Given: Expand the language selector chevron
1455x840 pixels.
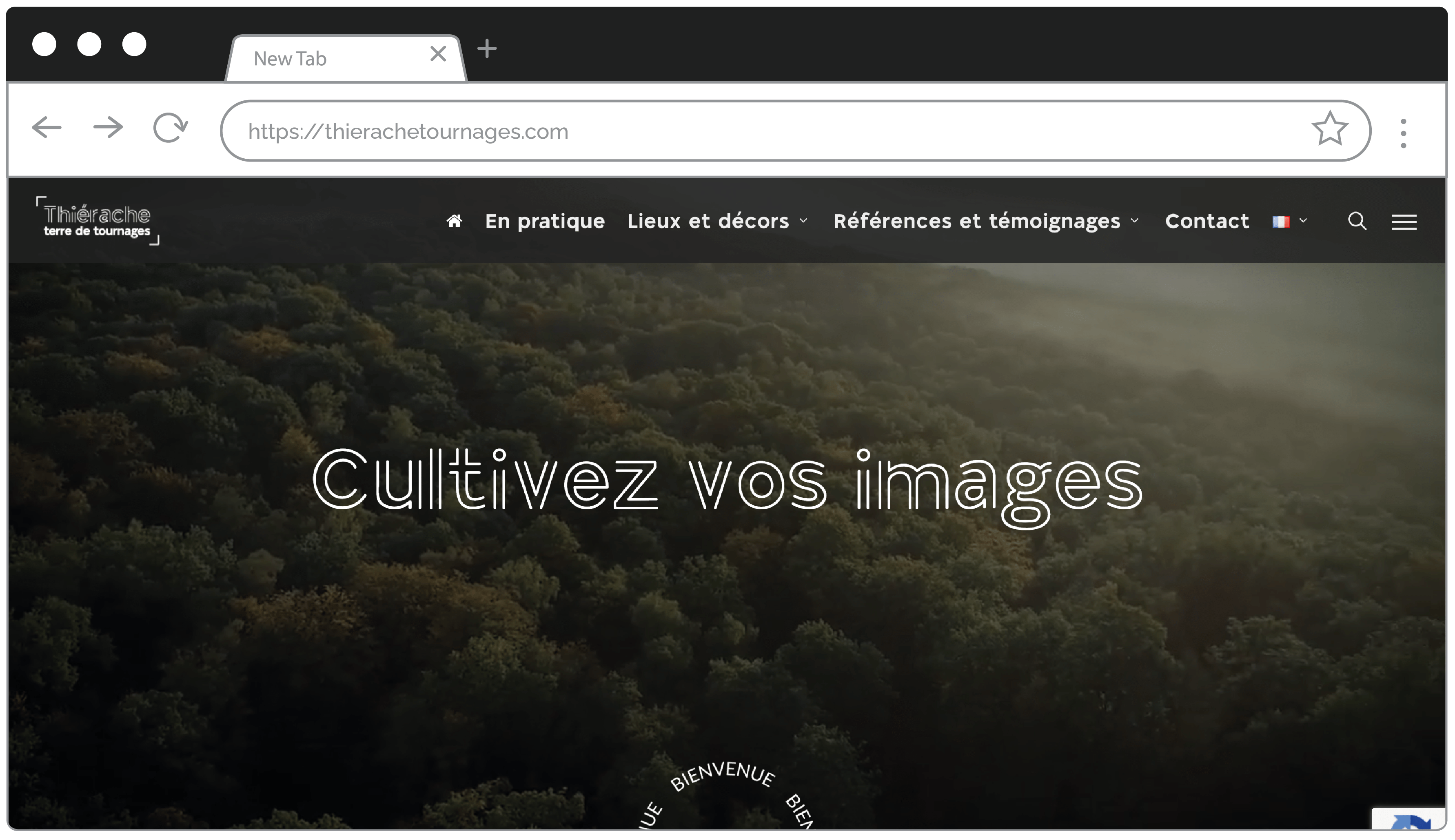Looking at the screenshot, I should click(1303, 220).
